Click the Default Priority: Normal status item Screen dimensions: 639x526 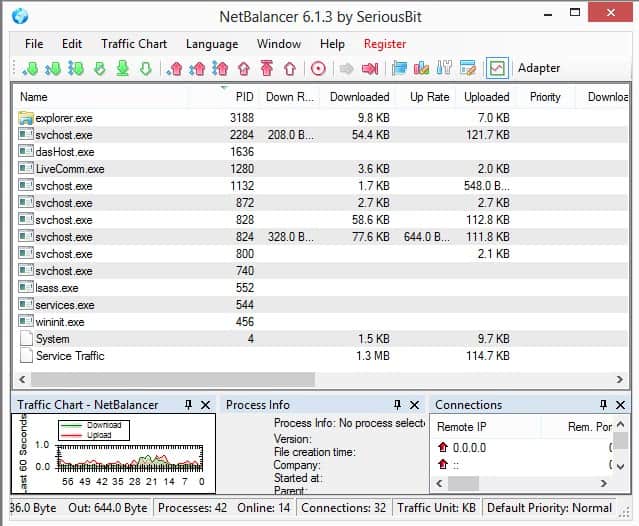pyautogui.click(x=549, y=508)
